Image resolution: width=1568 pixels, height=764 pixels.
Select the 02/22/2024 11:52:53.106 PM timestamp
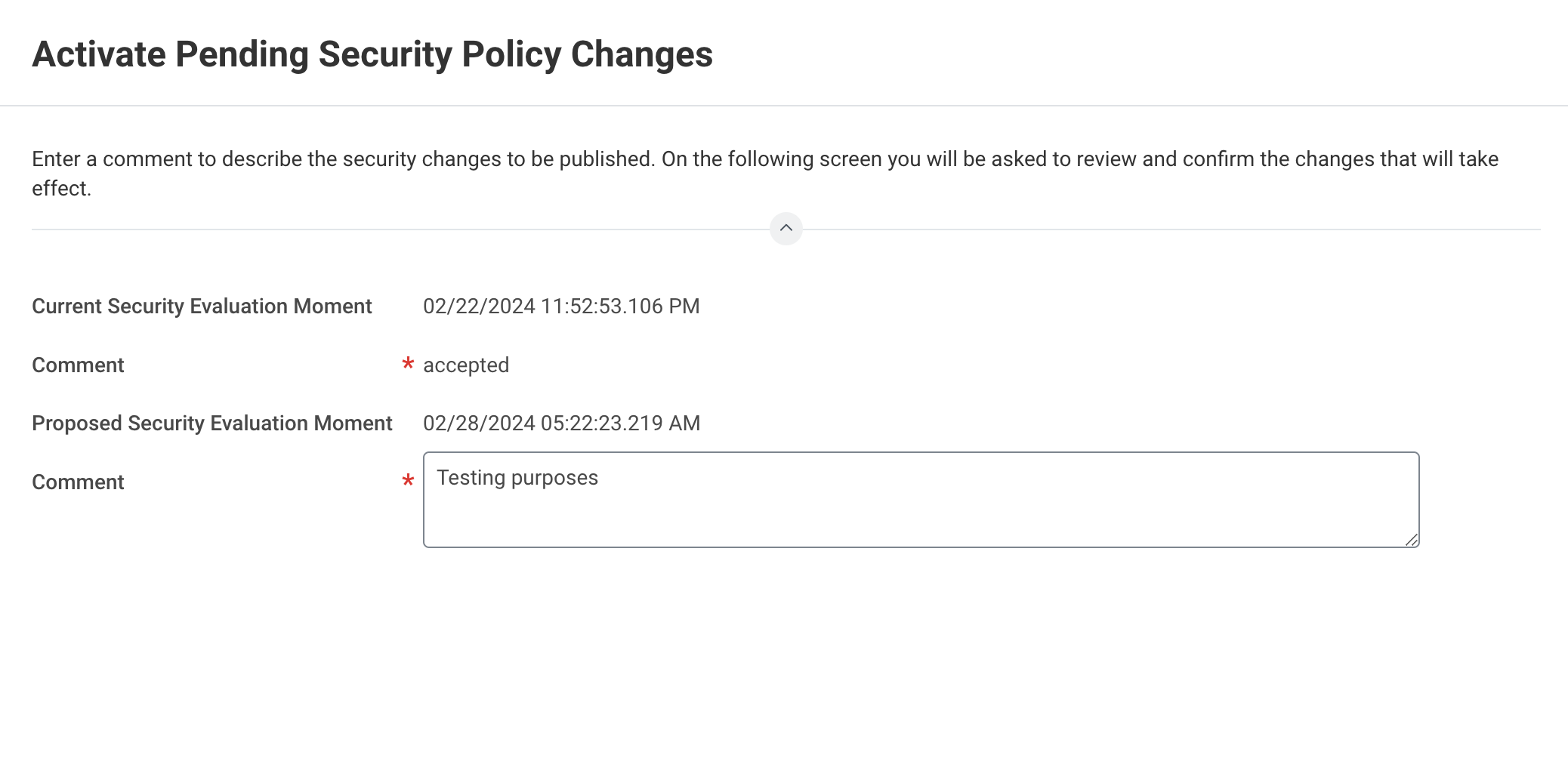(561, 307)
